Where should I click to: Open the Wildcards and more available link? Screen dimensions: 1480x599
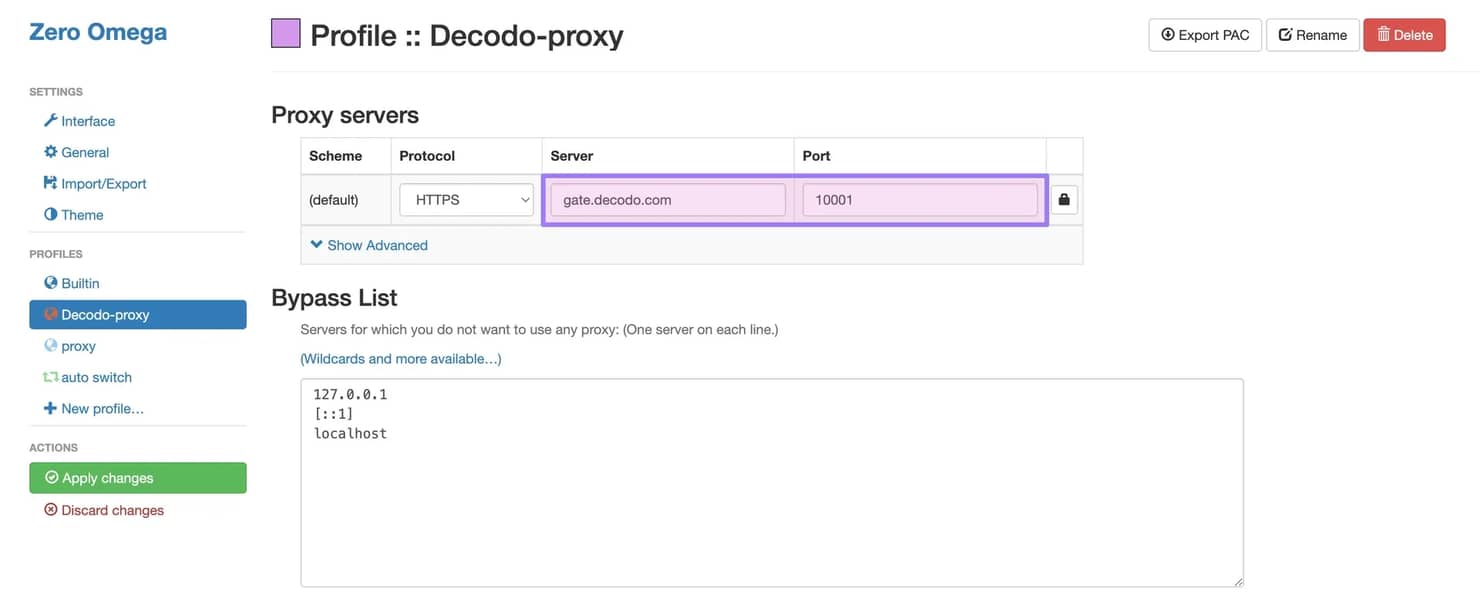click(401, 358)
